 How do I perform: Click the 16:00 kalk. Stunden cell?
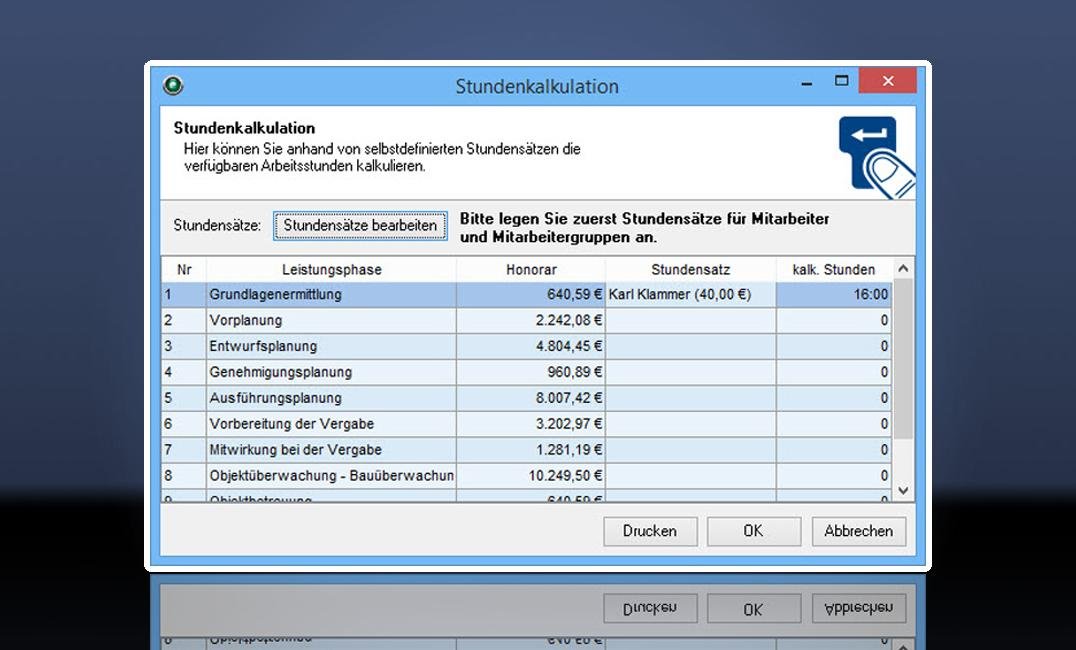tap(834, 295)
